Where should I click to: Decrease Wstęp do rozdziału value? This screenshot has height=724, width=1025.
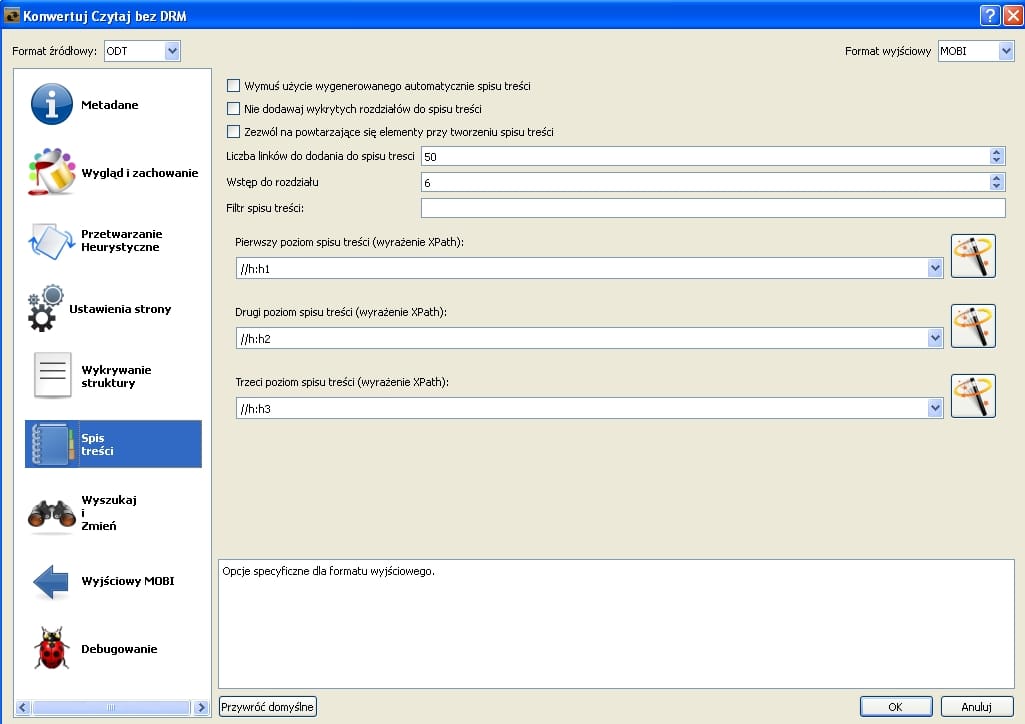click(996, 186)
